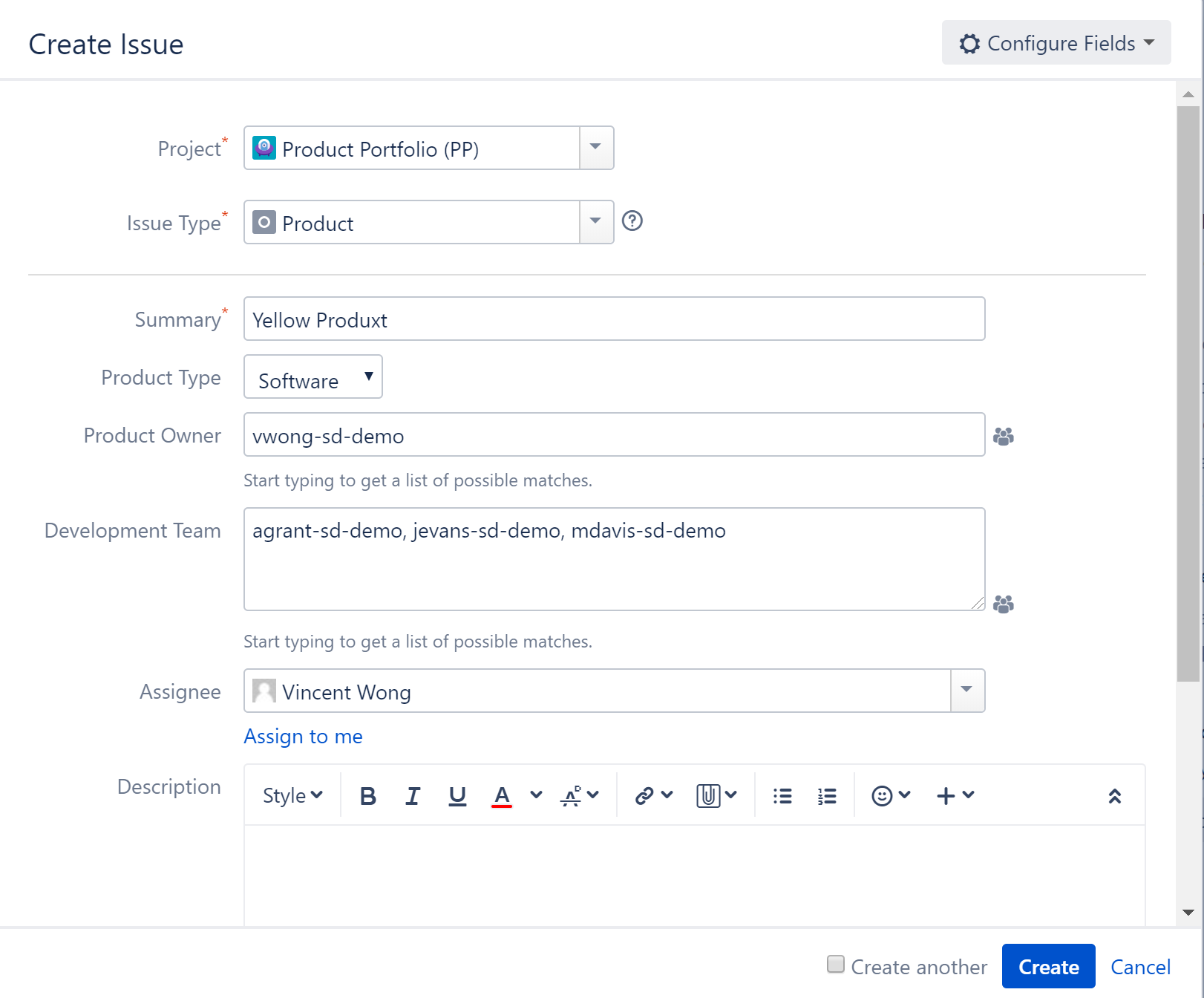Insert a numbered list
This screenshot has width=1204, height=998.
(x=827, y=796)
